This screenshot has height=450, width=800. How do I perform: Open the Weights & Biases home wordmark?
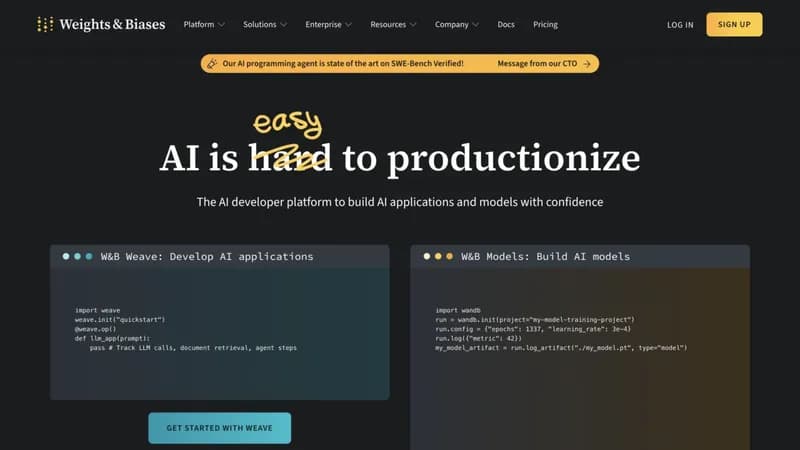coord(112,24)
